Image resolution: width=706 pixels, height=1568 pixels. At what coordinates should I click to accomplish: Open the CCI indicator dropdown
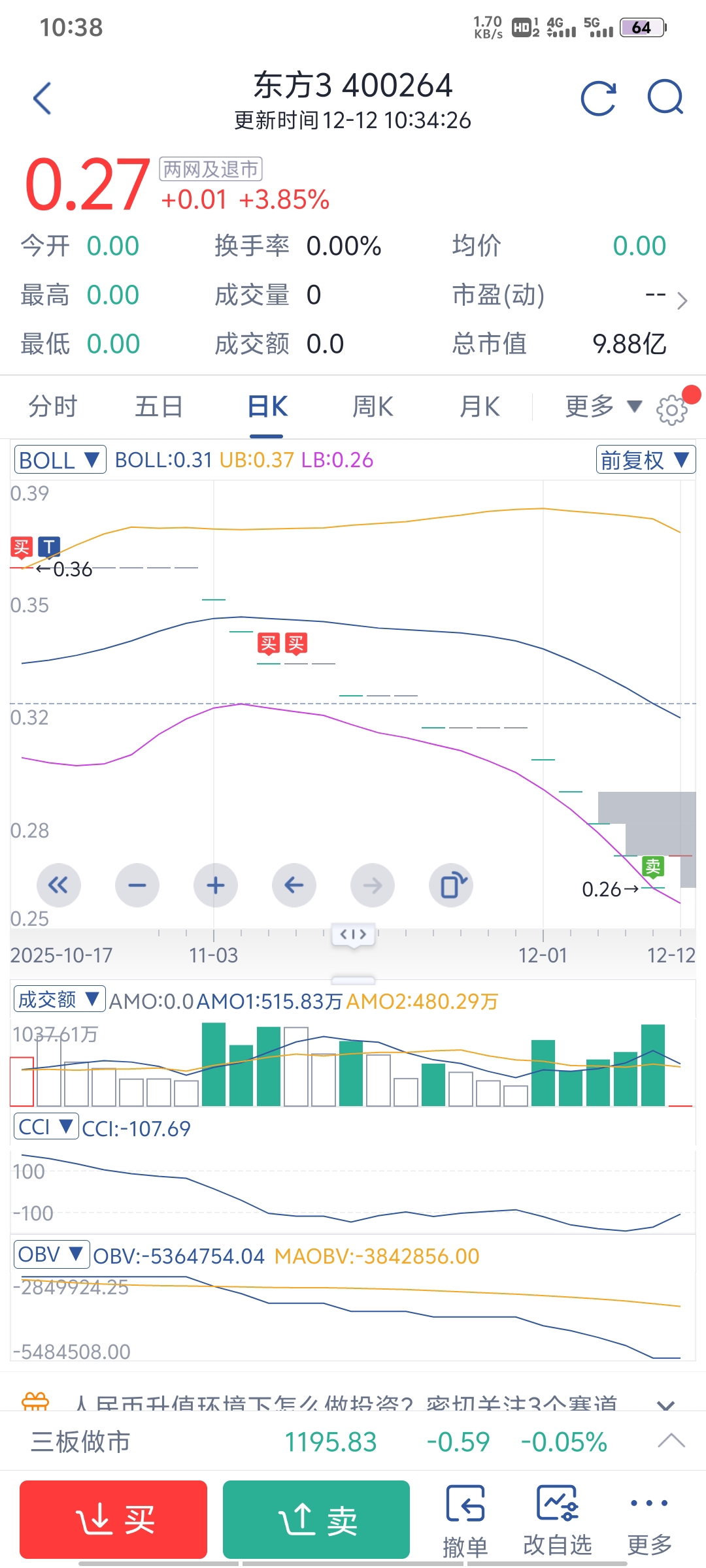(x=46, y=1127)
